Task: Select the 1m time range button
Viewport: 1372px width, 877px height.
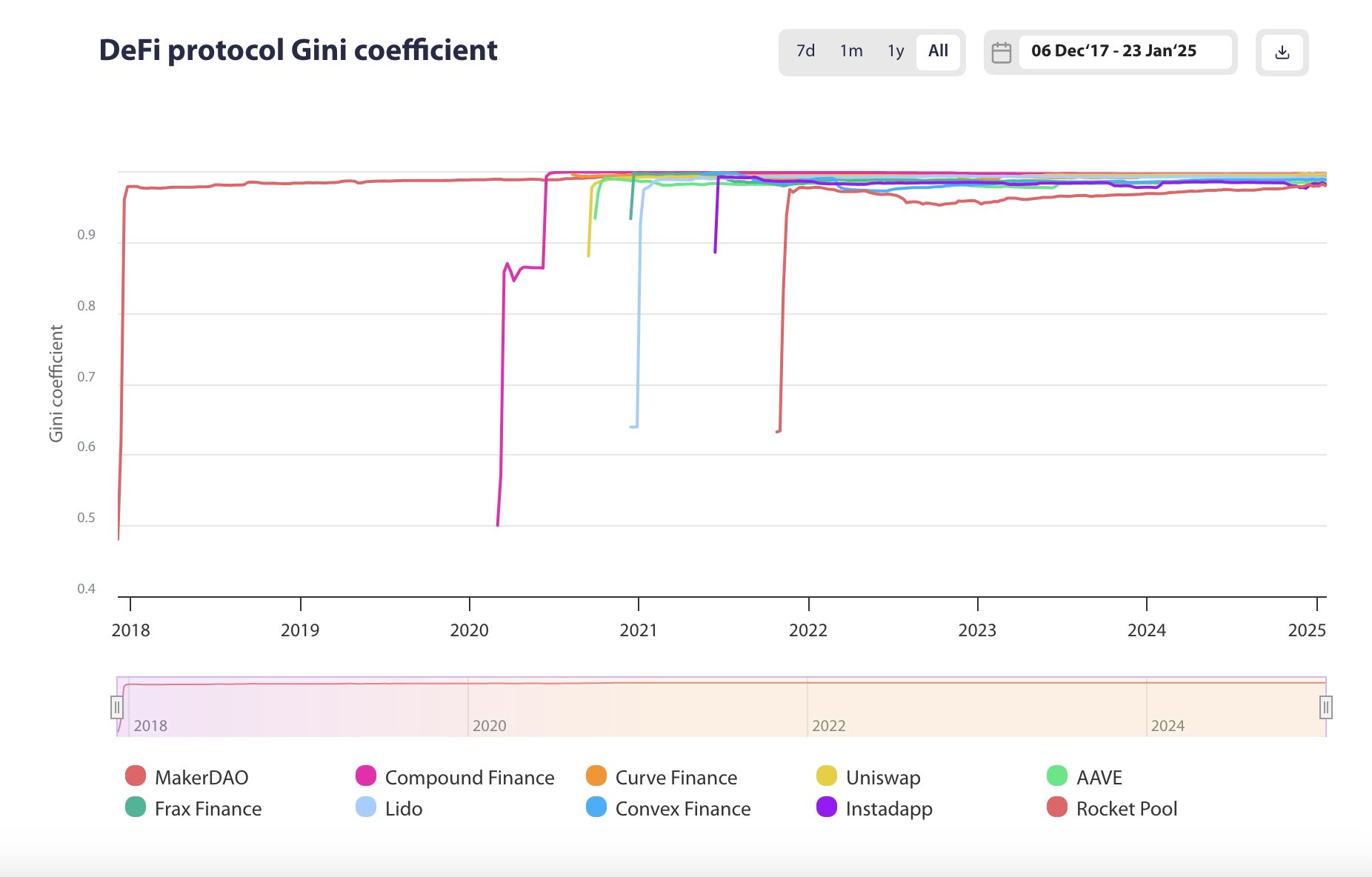Action: coord(850,52)
